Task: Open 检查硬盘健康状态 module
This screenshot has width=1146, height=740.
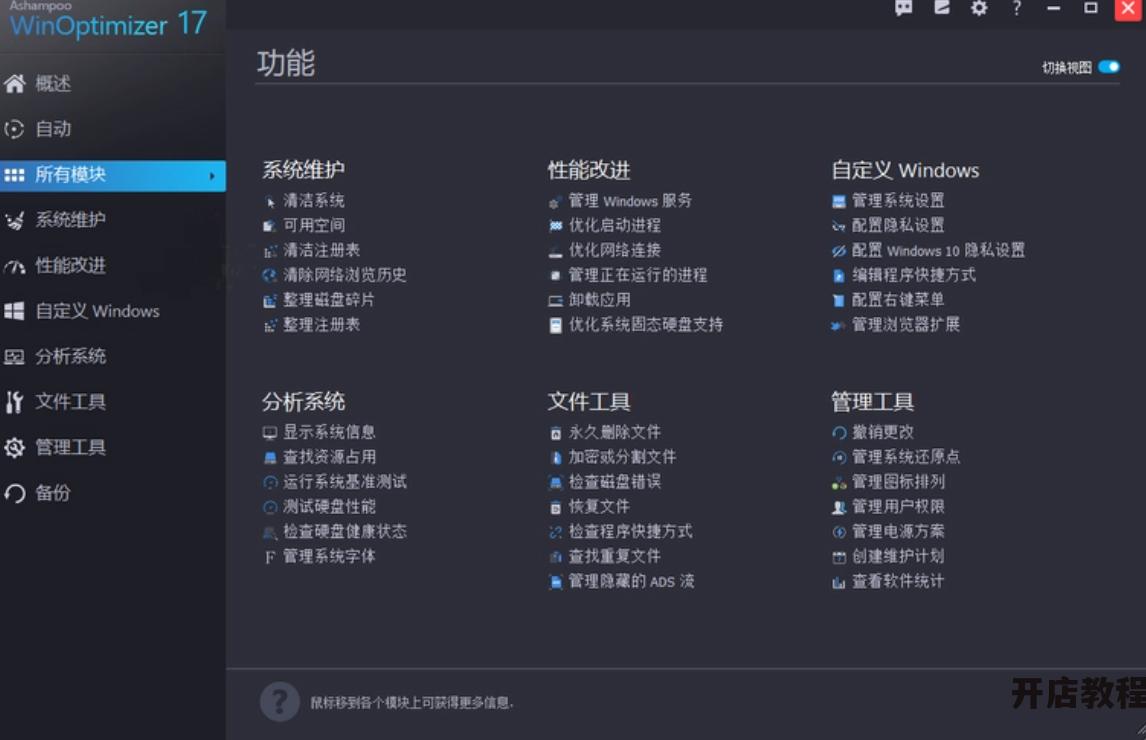Action: pos(345,532)
